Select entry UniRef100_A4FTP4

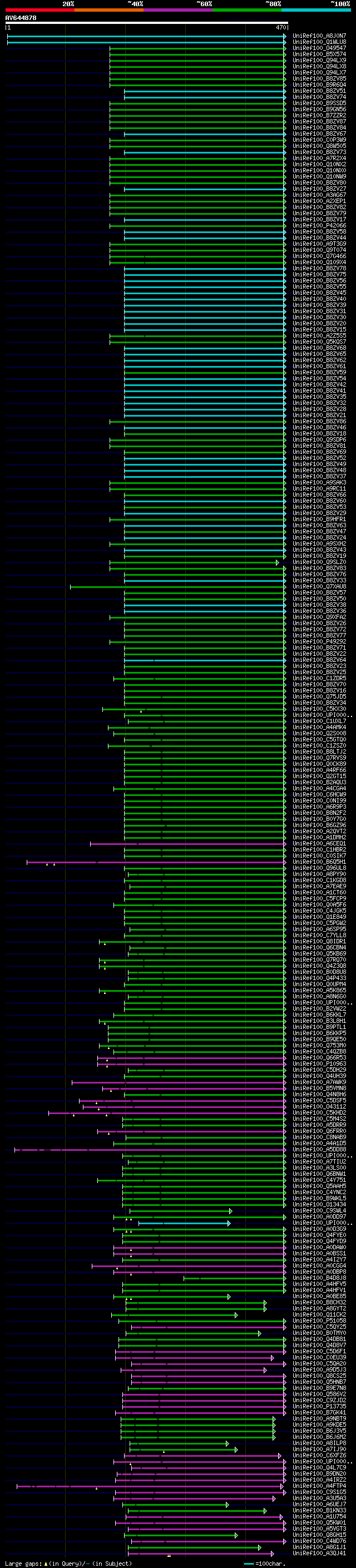pyautogui.click(x=319, y=1486)
